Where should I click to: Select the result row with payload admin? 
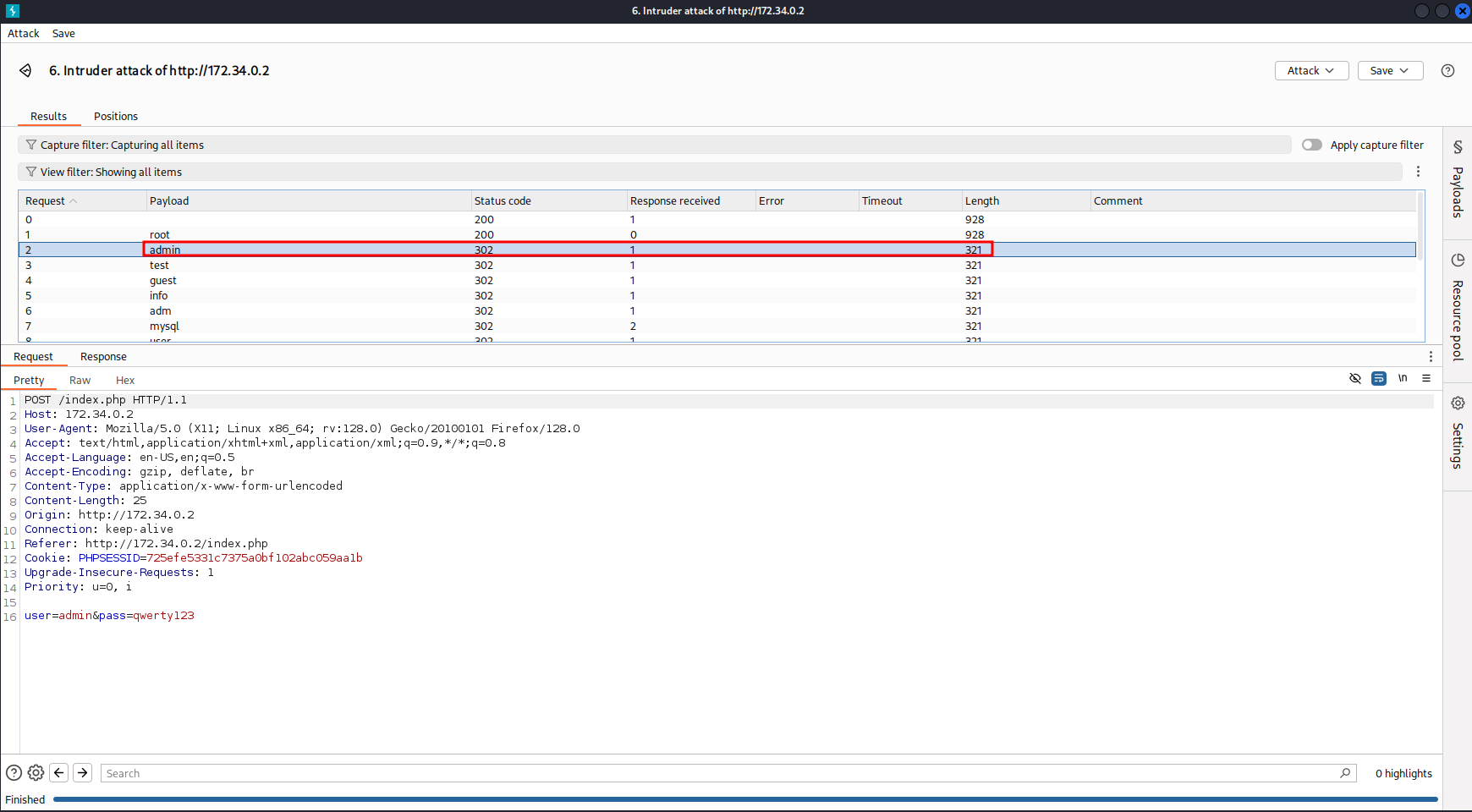717,250
